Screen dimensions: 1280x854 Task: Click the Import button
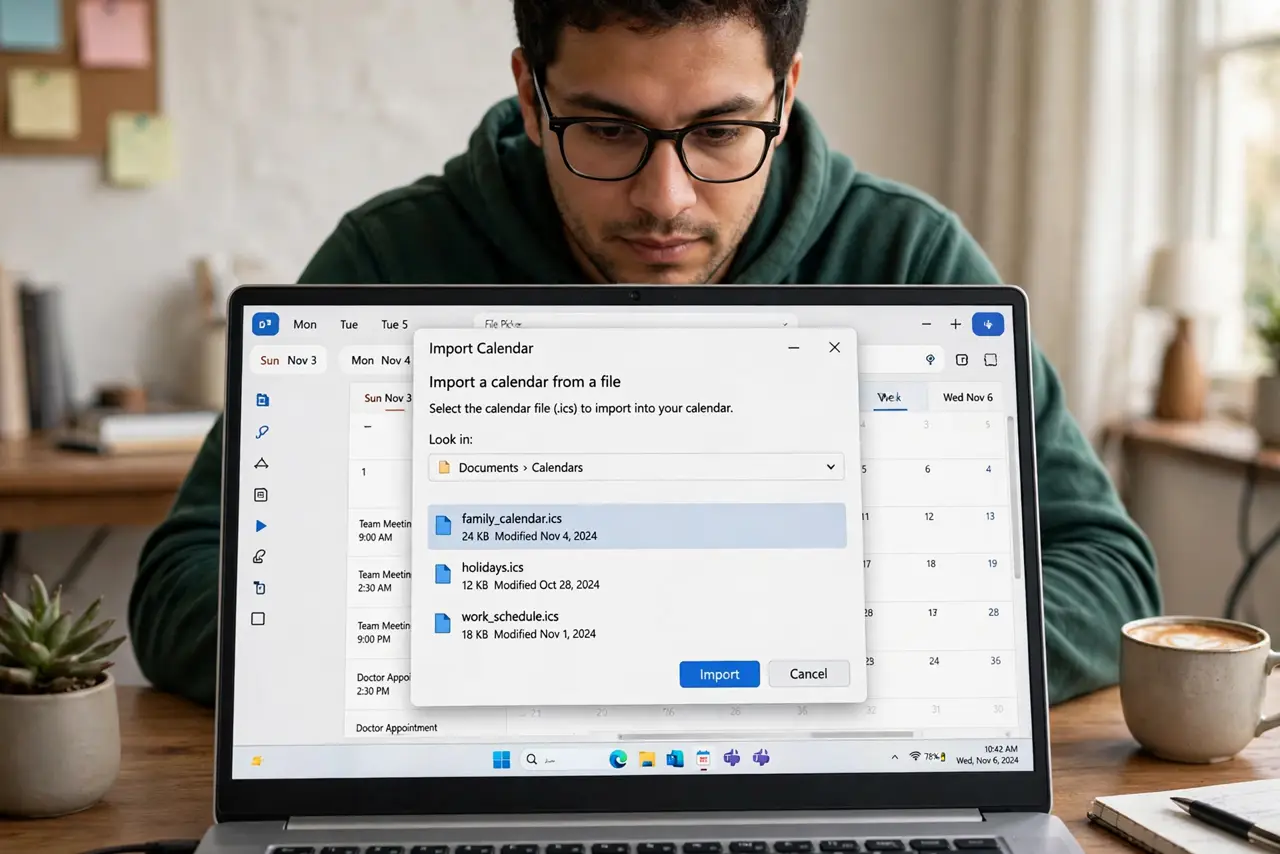720,674
